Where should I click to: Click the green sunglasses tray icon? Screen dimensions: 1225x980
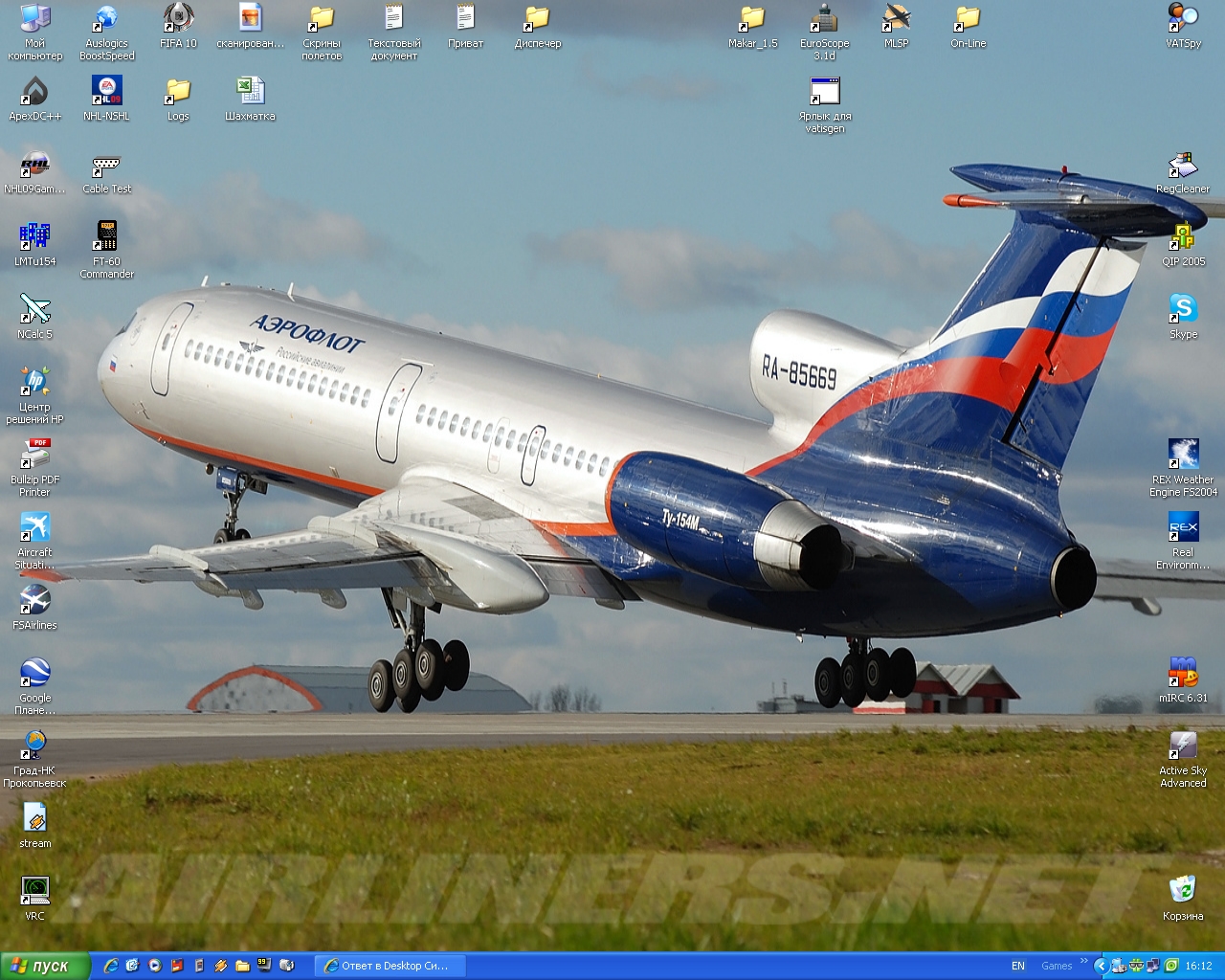pyautogui.click(x=1136, y=966)
